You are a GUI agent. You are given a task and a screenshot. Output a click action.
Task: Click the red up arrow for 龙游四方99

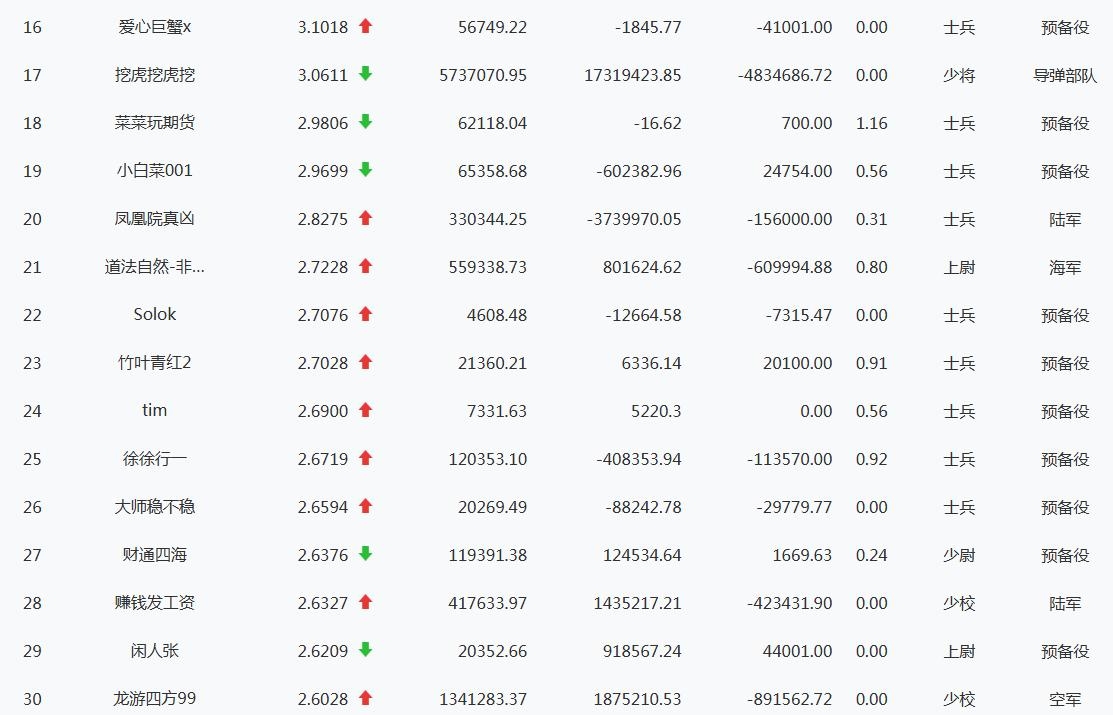(365, 698)
